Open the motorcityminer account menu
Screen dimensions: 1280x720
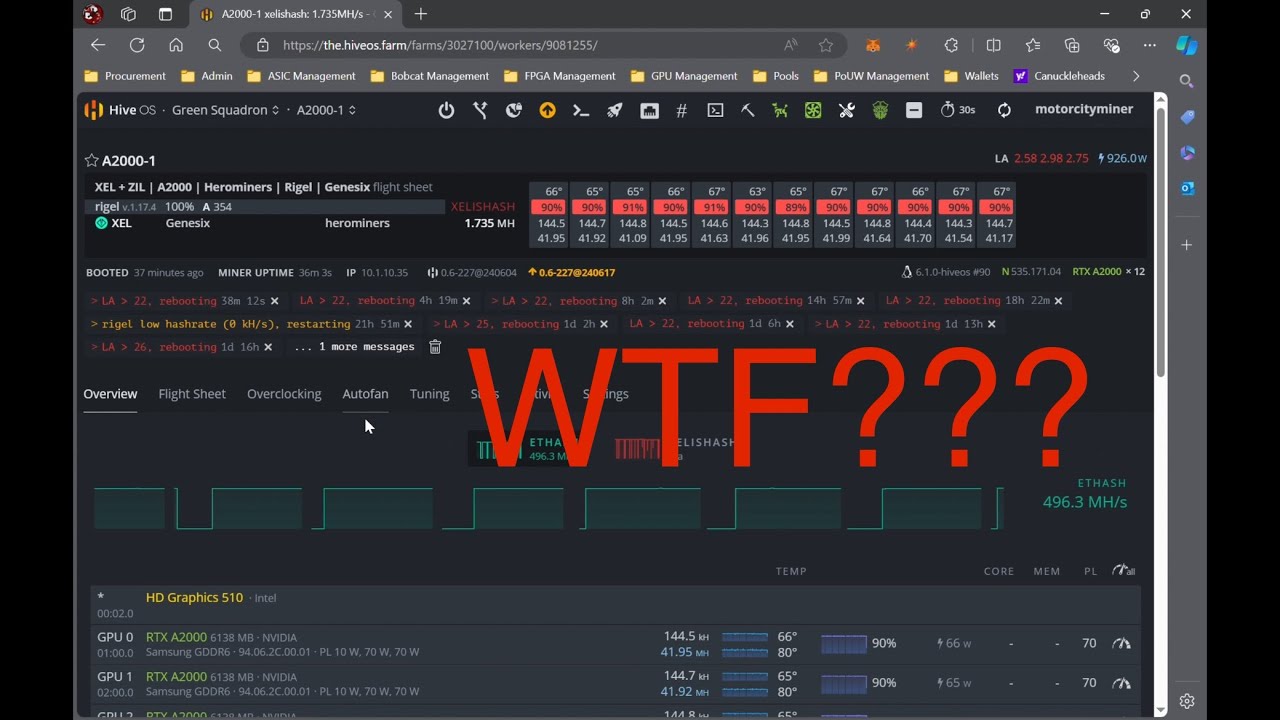[x=1084, y=109]
